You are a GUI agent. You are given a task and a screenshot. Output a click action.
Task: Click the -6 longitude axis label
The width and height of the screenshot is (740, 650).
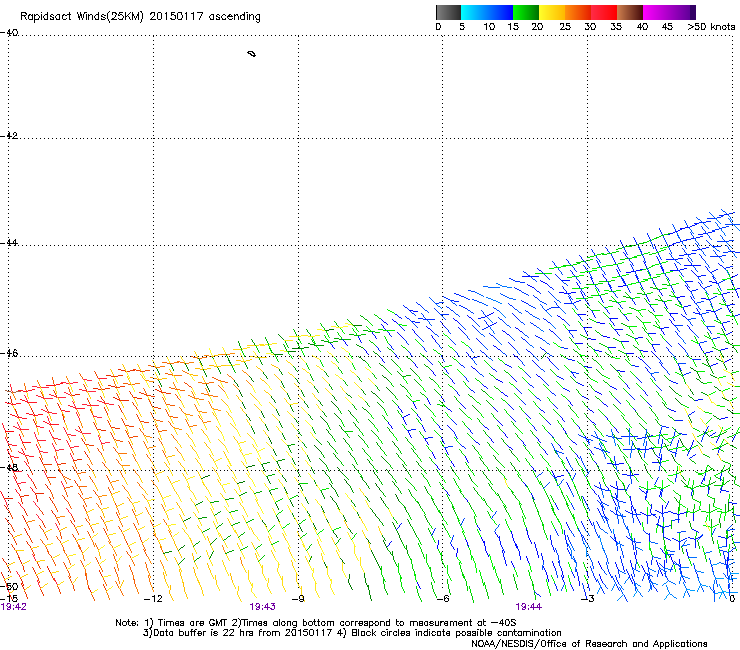click(443, 599)
